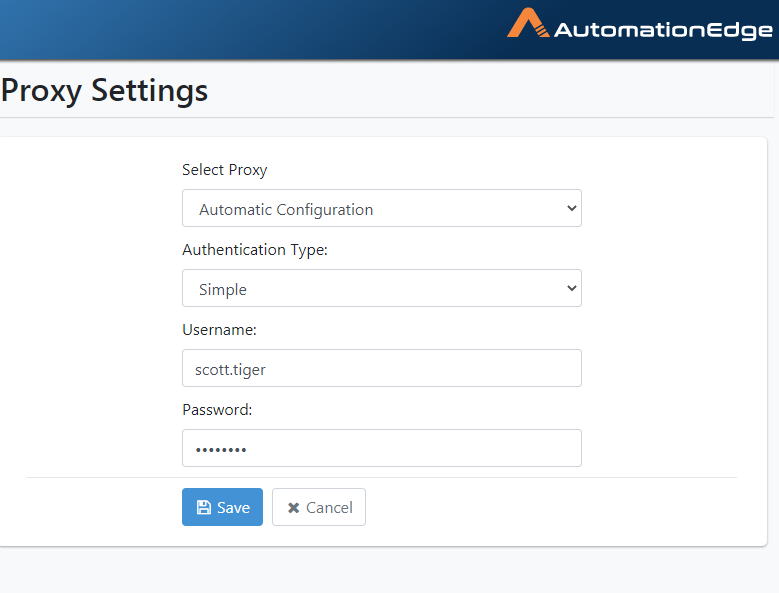Click the Username label text
This screenshot has height=593, width=779.
click(x=220, y=330)
